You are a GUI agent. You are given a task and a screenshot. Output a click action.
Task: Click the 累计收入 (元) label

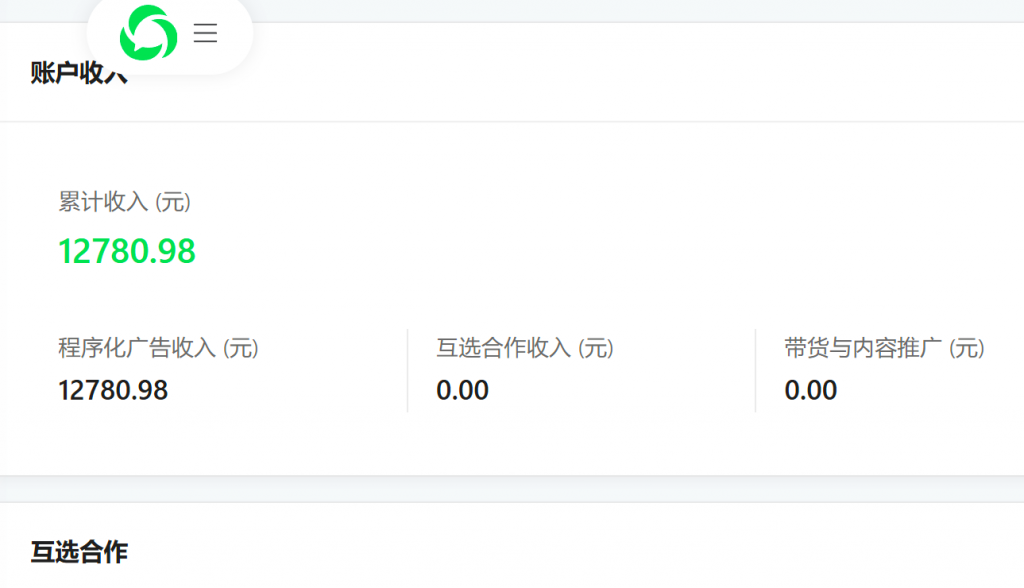(x=127, y=203)
